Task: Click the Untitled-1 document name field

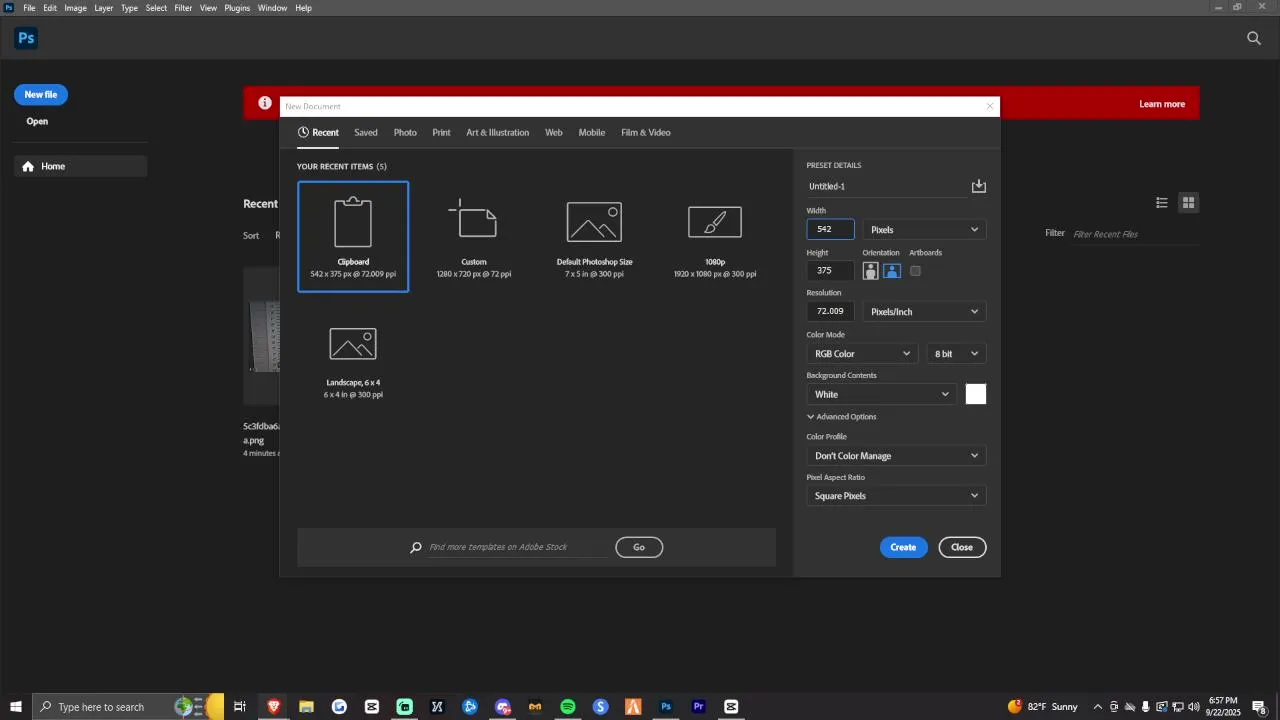Action: click(x=886, y=186)
